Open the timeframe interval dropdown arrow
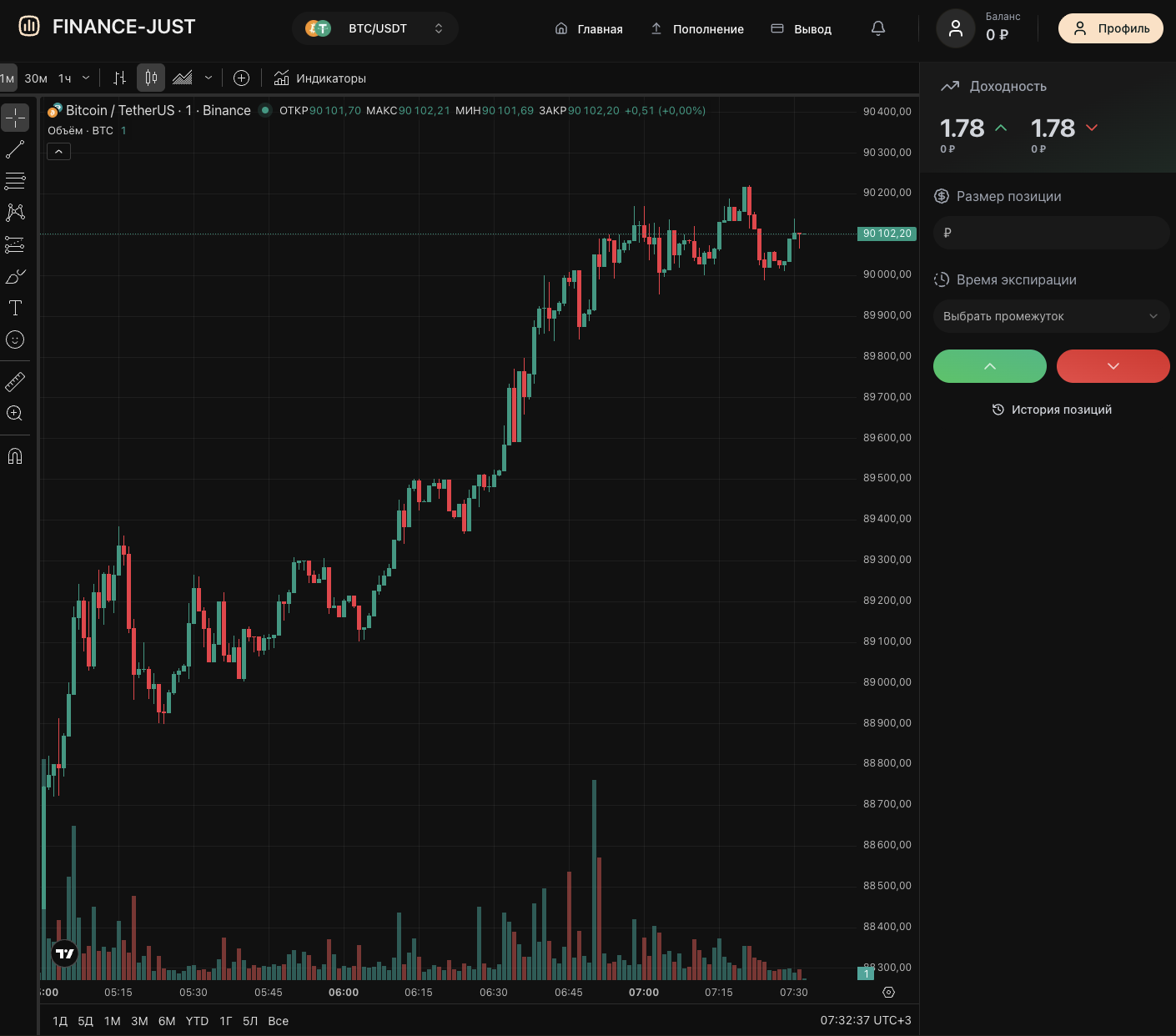This screenshot has width=1176, height=1036. point(86,78)
